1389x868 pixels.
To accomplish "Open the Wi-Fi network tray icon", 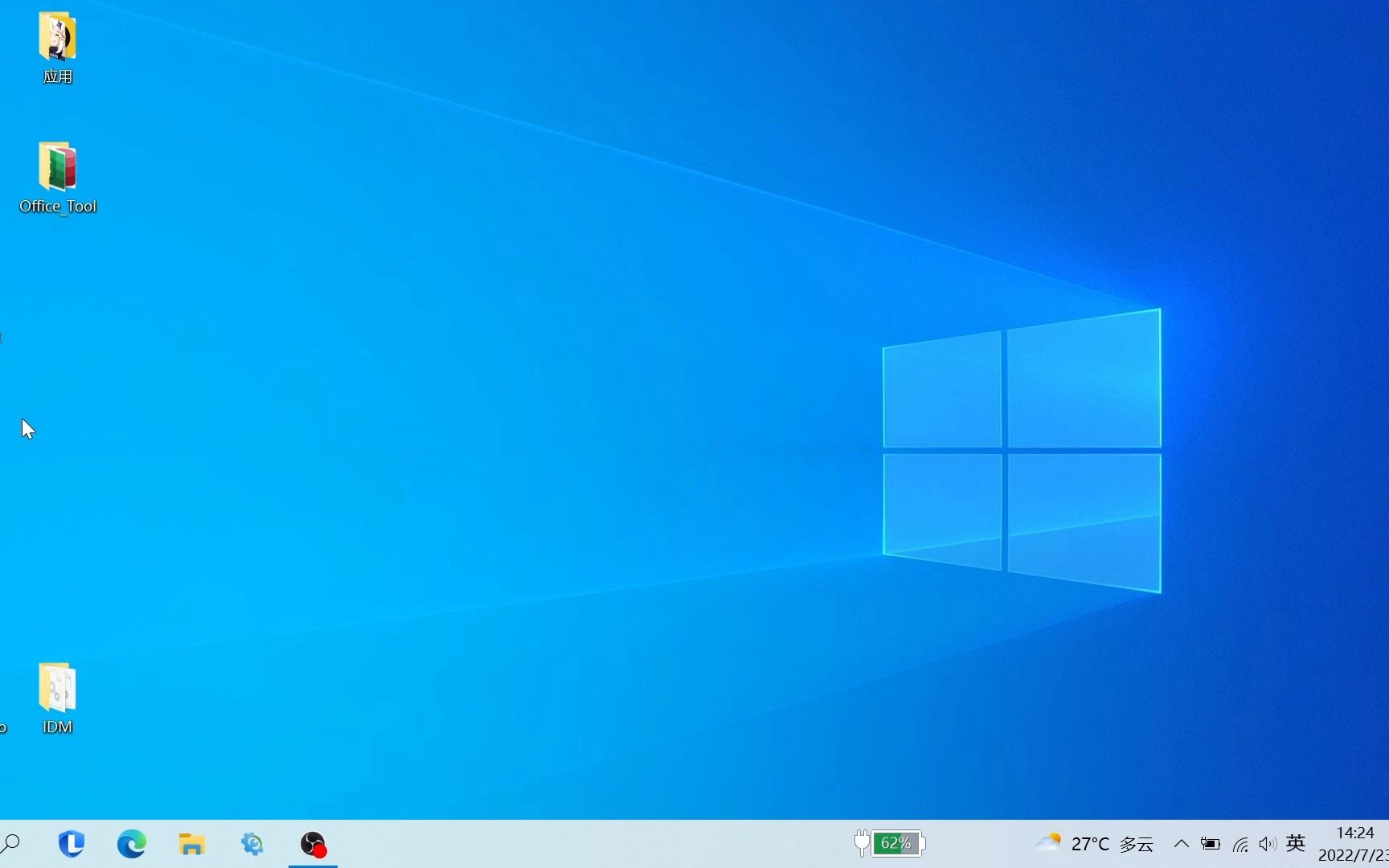I will 1240,844.
